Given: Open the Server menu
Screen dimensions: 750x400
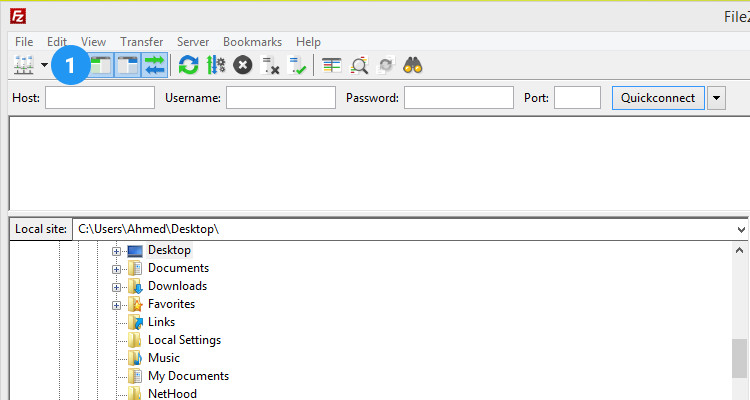Looking at the screenshot, I should click(x=193, y=42).
